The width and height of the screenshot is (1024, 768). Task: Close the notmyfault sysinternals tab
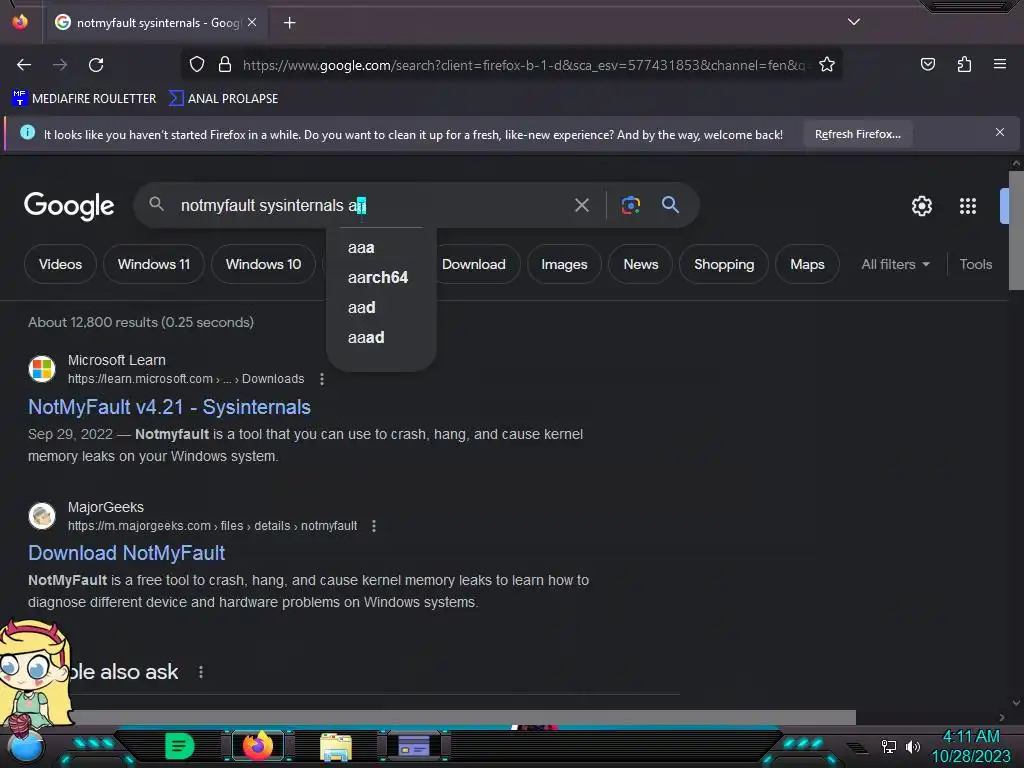[252, 23]
